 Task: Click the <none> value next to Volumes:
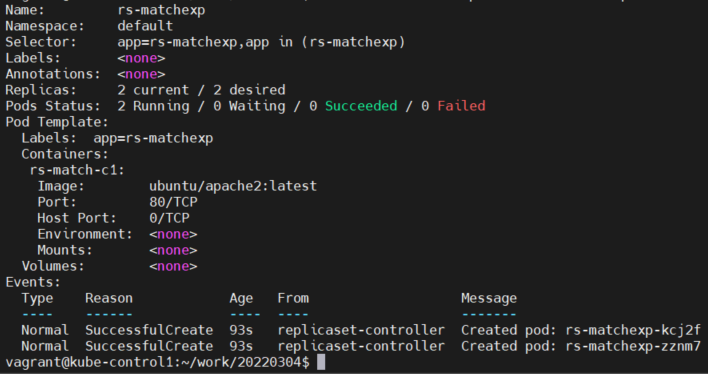173,266
